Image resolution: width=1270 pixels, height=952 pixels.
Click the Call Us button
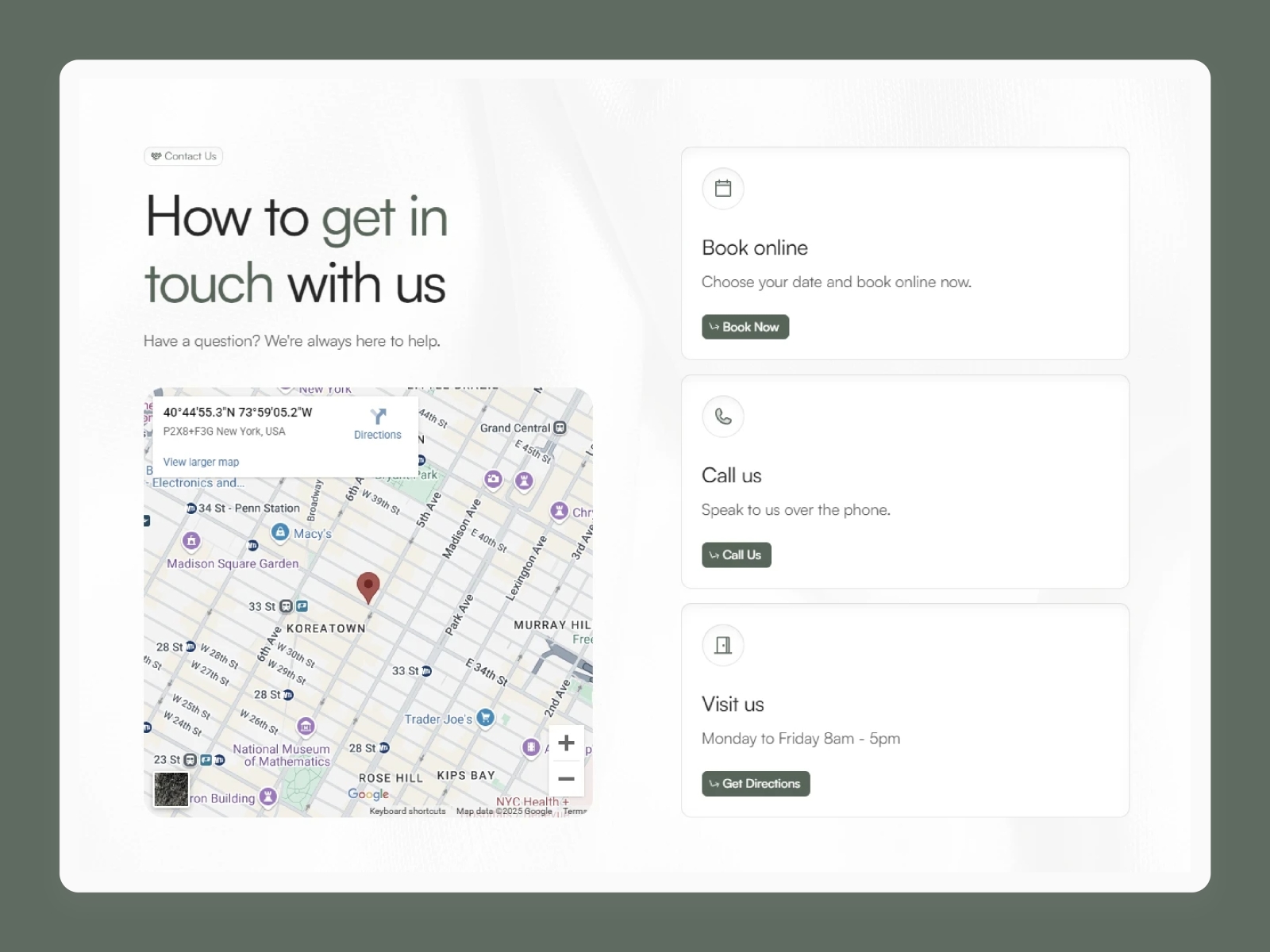click(x=736, y=555)
